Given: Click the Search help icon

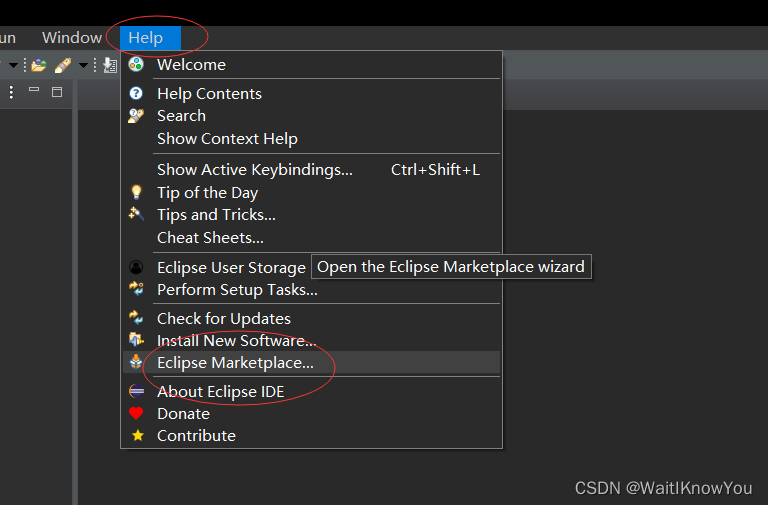Looking at the screenshot, I should coord(136,116).
